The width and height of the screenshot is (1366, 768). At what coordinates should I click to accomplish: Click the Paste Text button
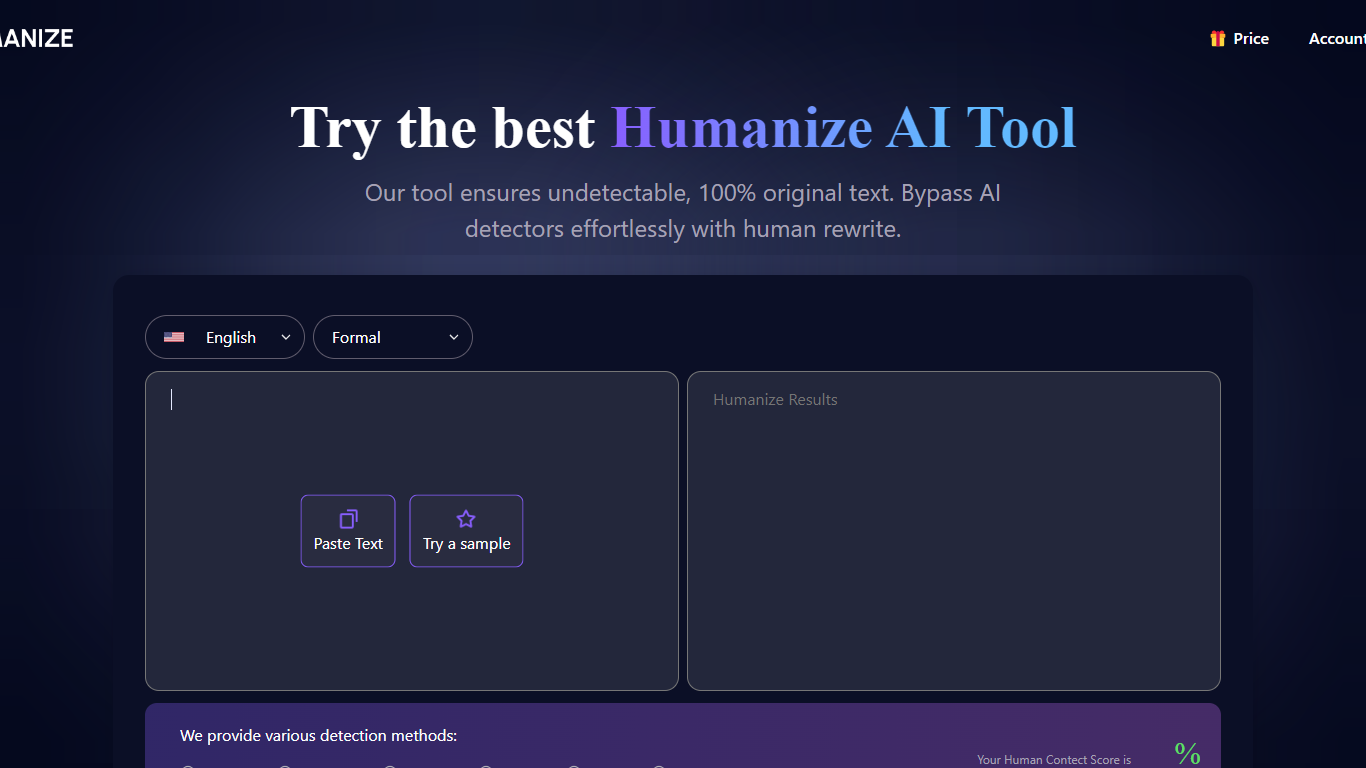[x=347, y=531]
